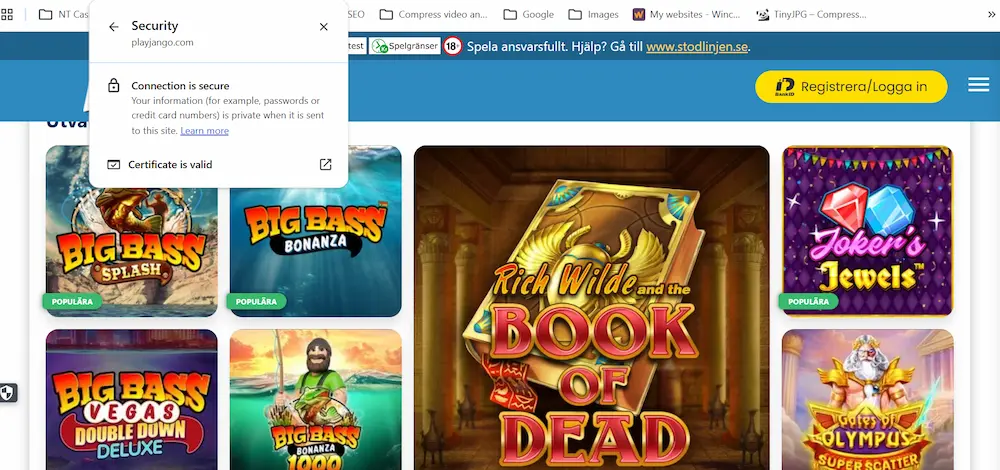Open the hamburger menu

pyautogui.click(x=978, y=84)
